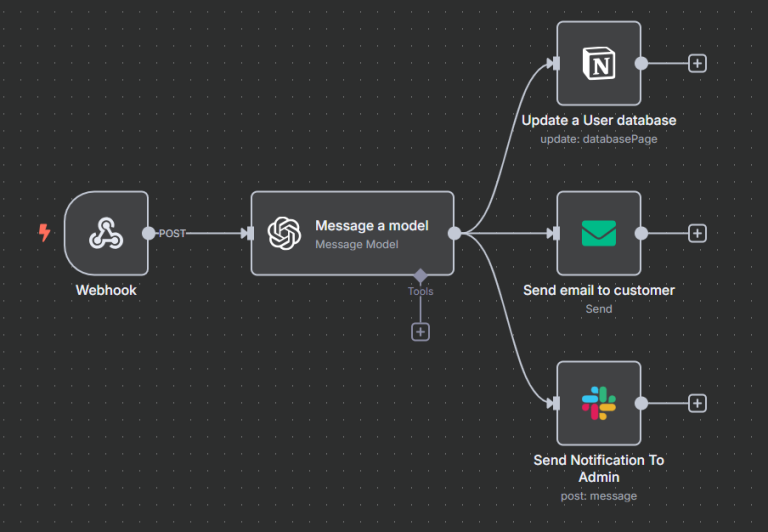Screen dimensions: 768x532
Task: Select the green email envelope node
Action: point(598,233)
